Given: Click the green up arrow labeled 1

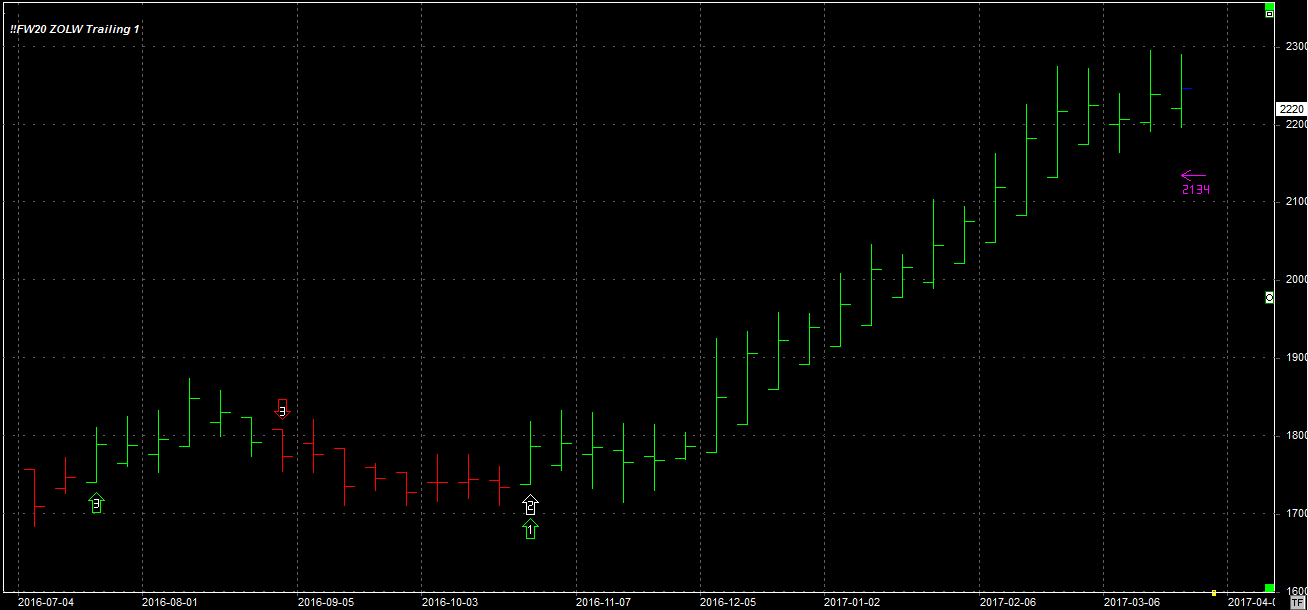Looking at the screenshot, I should [x=530, y=529].
